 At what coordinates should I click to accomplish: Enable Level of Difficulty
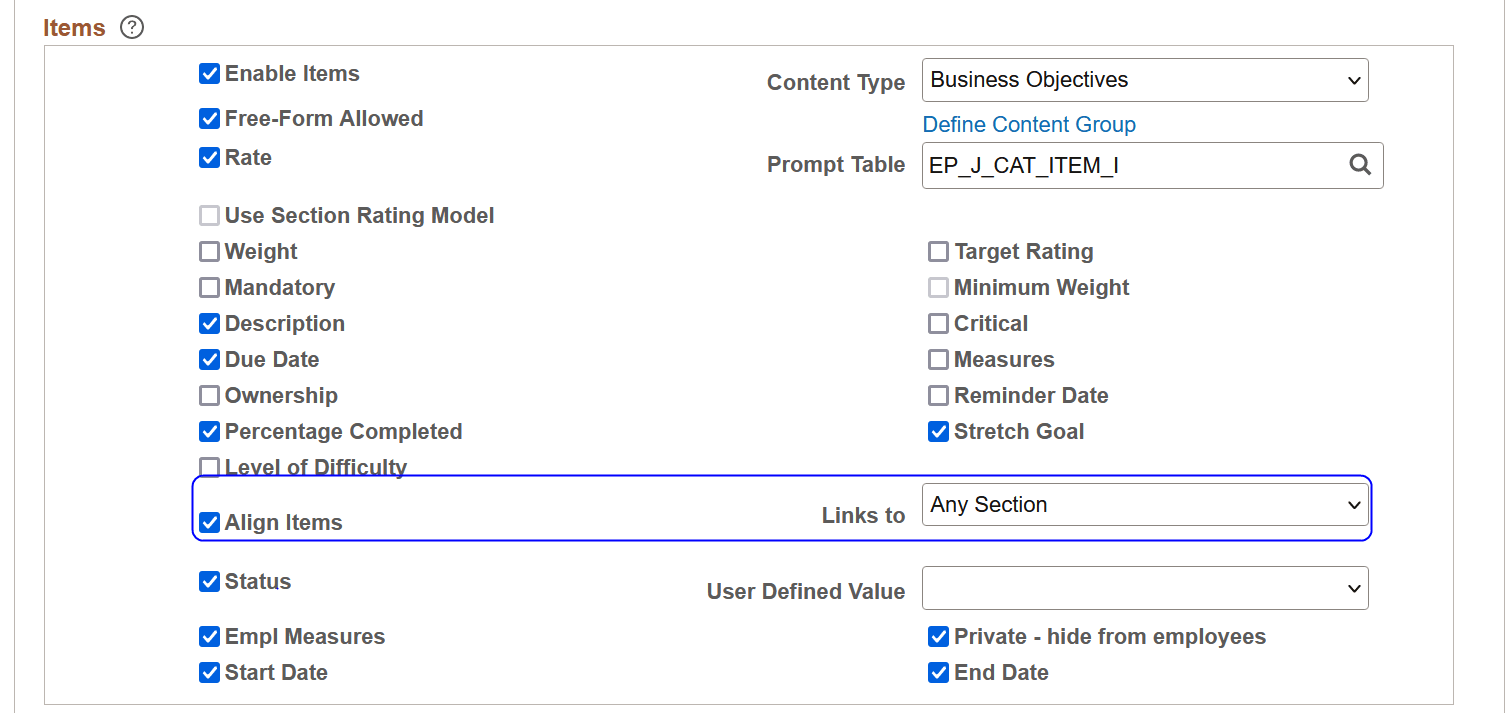click(209, 467)
